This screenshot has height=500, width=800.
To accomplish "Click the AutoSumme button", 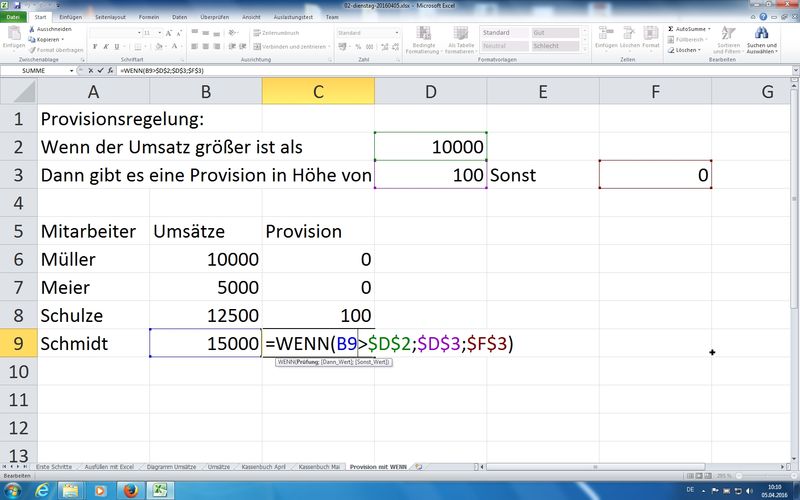I will (x=689, y=29).
